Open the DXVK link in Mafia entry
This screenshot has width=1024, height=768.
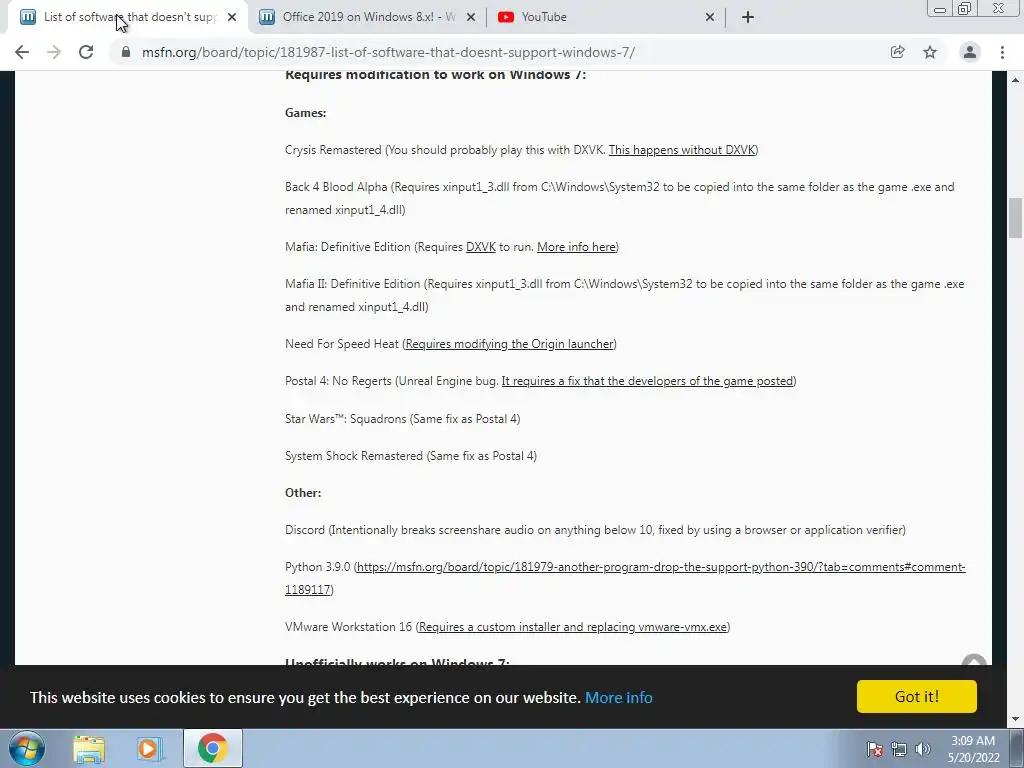(481, 247)
